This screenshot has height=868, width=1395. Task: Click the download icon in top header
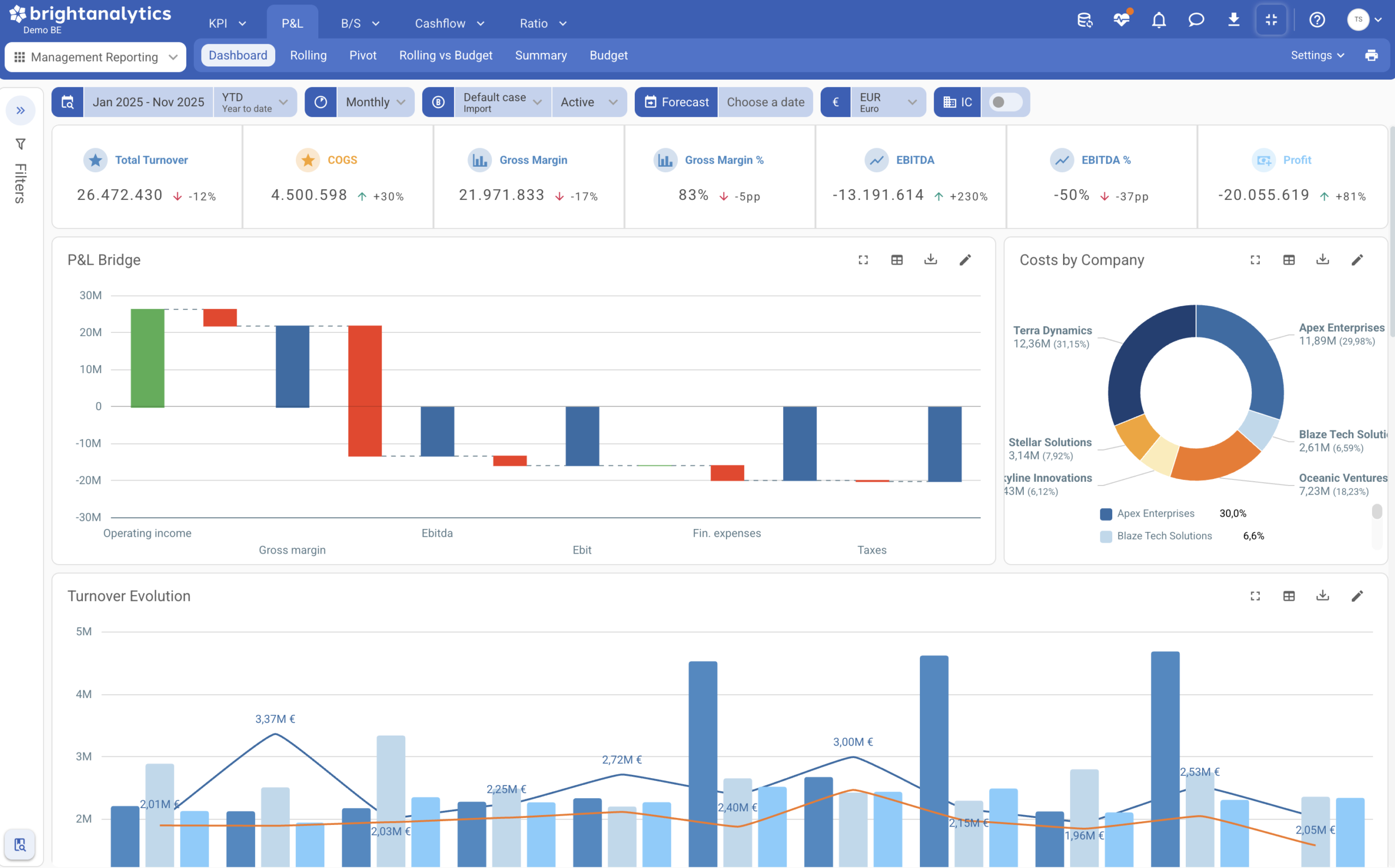[1233, 20]
